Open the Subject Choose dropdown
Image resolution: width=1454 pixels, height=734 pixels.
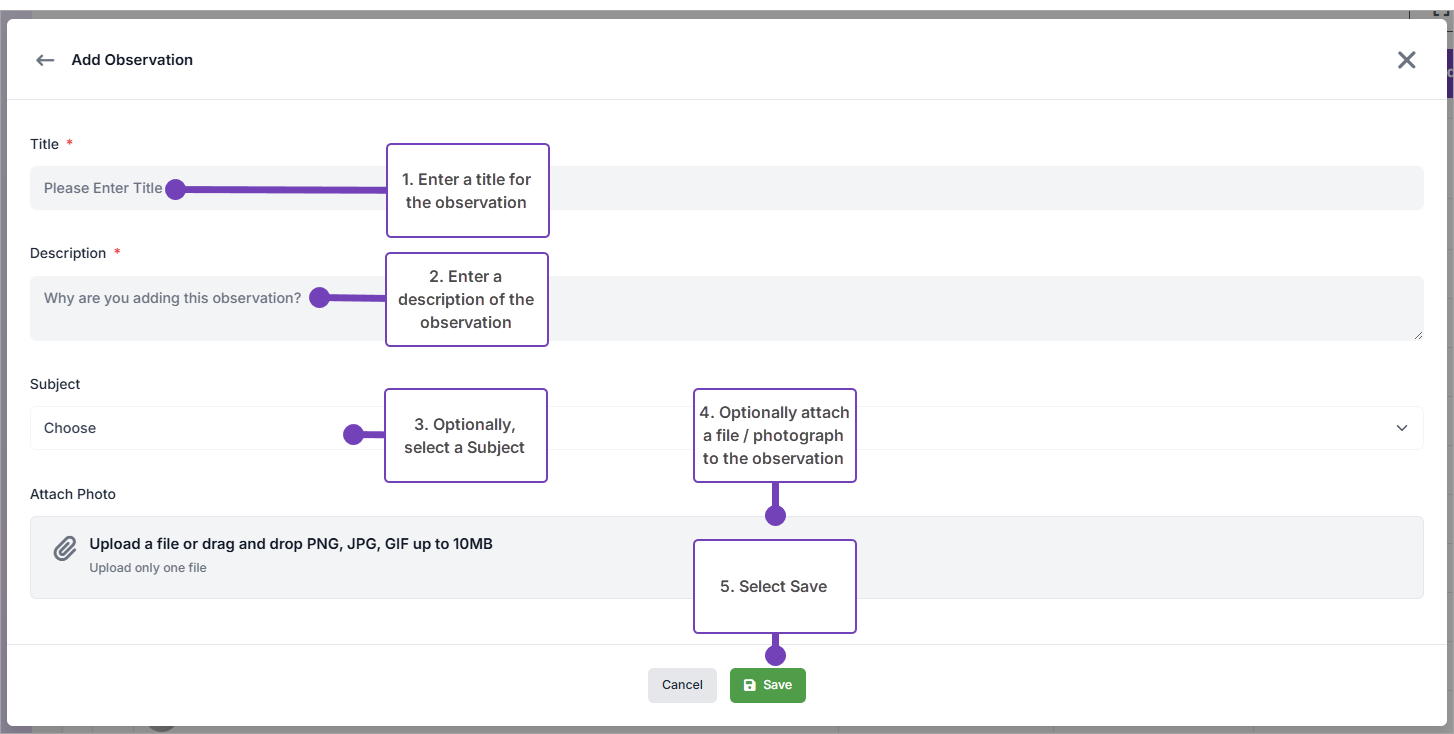[x=200, y=428]
